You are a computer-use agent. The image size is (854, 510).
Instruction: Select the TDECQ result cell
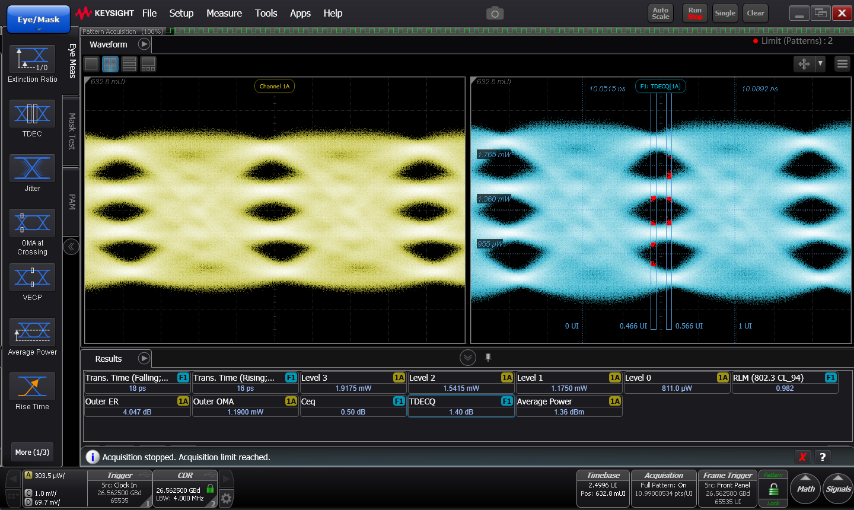click(461, 406)
